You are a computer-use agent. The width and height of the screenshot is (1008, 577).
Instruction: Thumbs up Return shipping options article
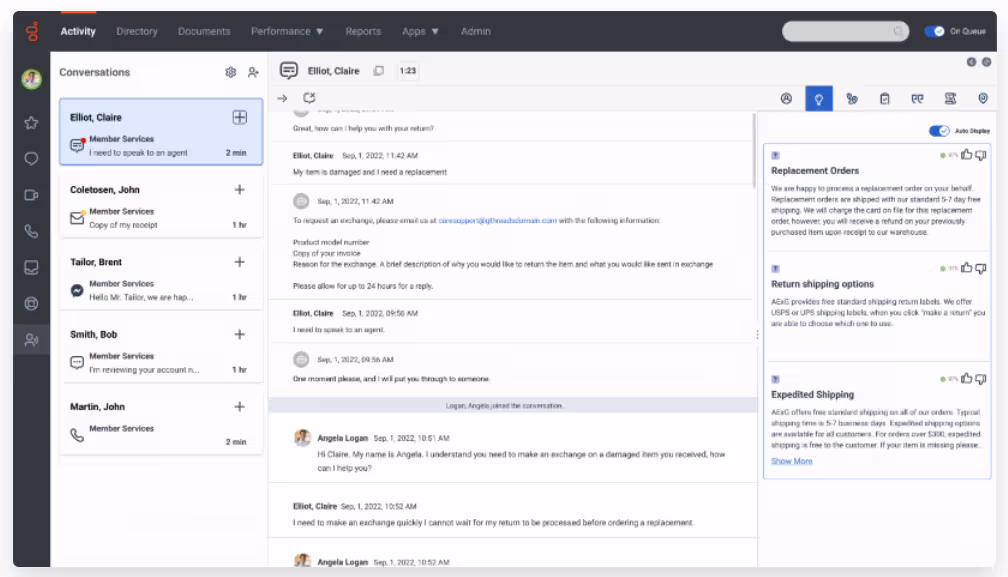pos(966,268)
